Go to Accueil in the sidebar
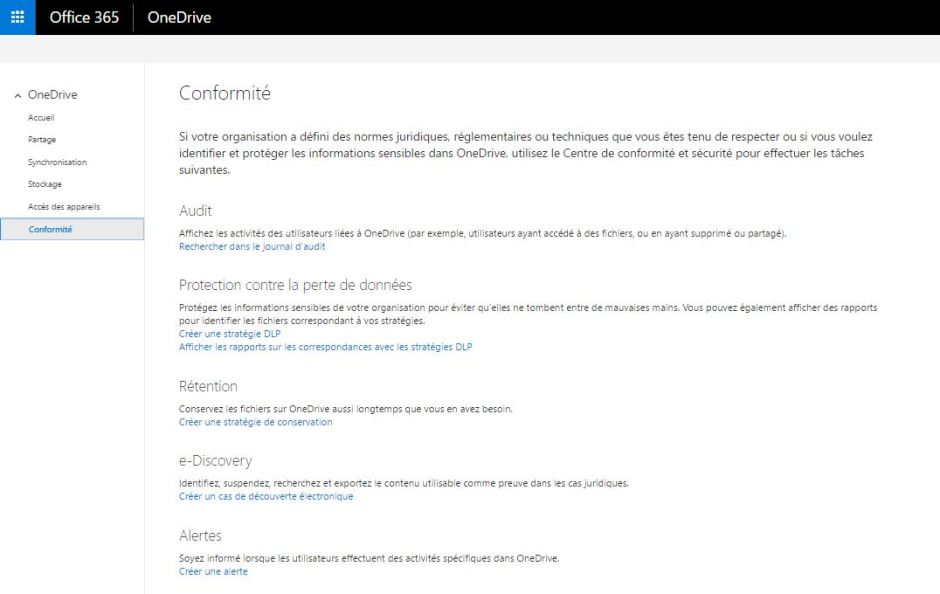Viewport: 940px width, 594px height. click(41, 118)
